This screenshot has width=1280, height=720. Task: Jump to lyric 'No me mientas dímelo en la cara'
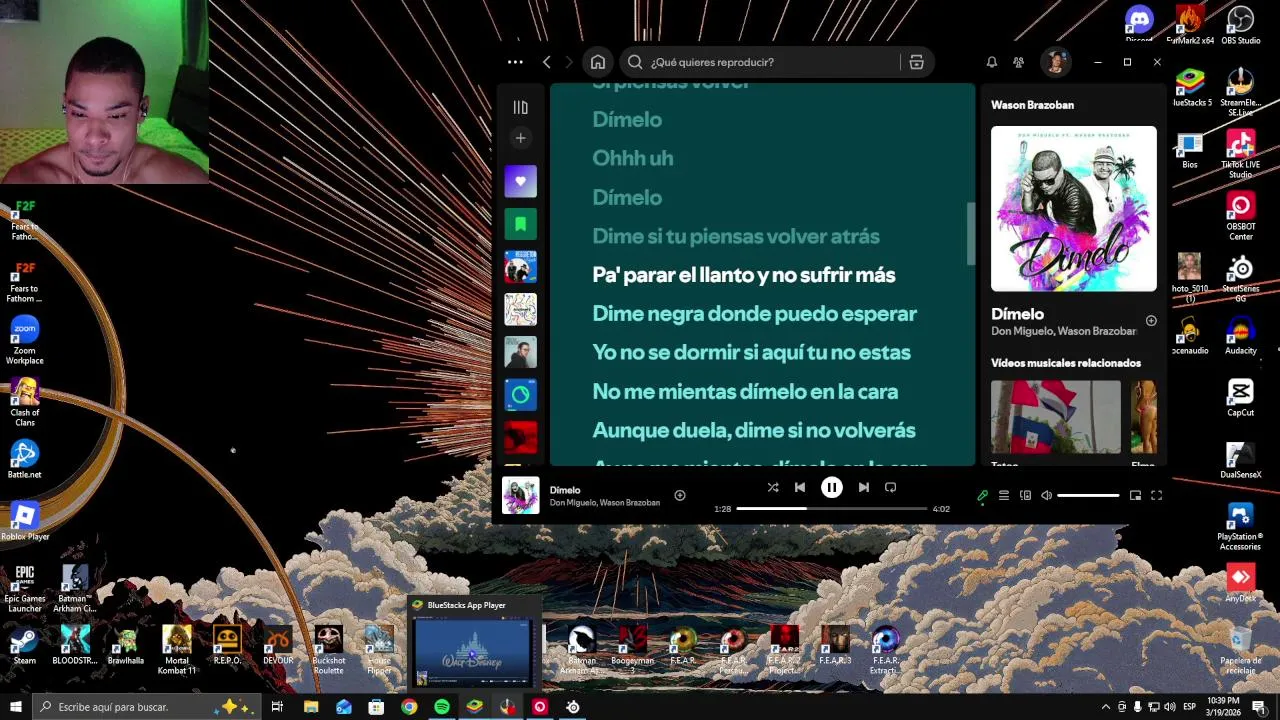tap(745, 392)
